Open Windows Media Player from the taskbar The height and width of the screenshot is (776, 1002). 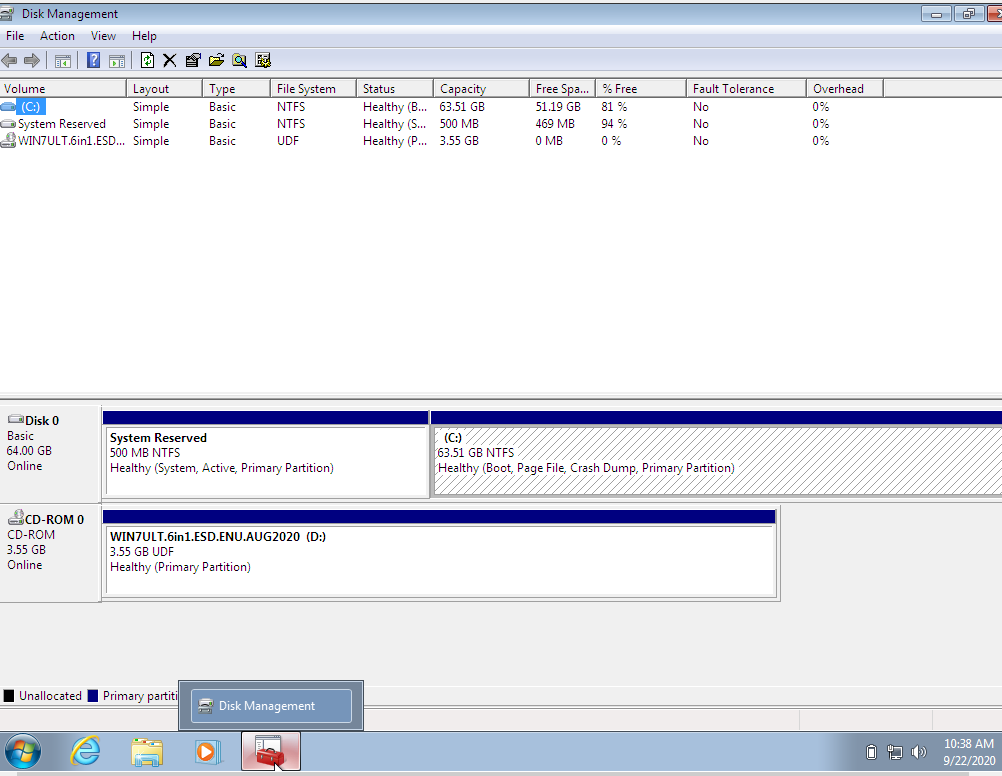(208, 751)
